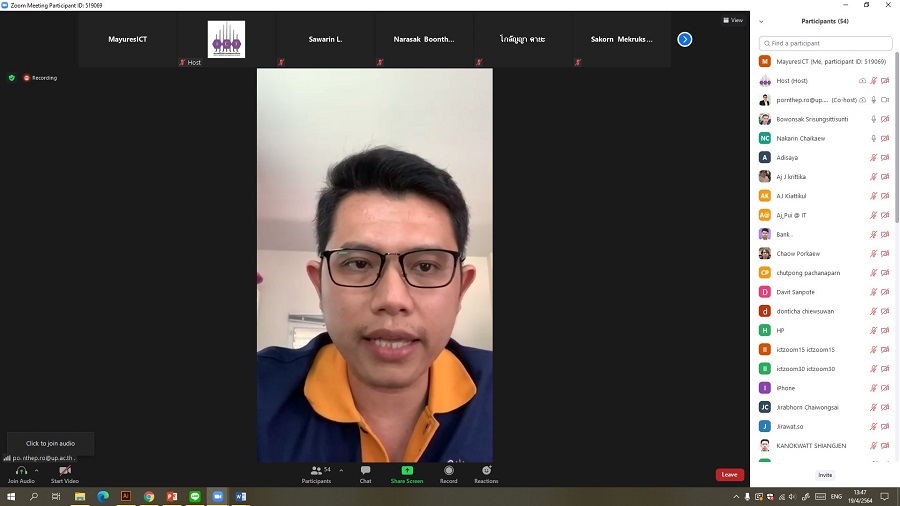Click the red Leave button
900x506 pixels.
coord(730,474)
